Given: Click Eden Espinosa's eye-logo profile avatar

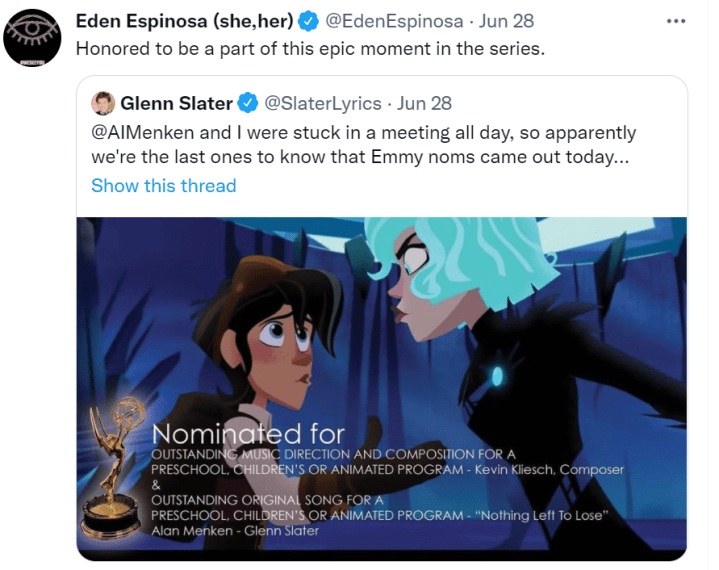Looking at the screenshot, I should (x=35, y=37).
